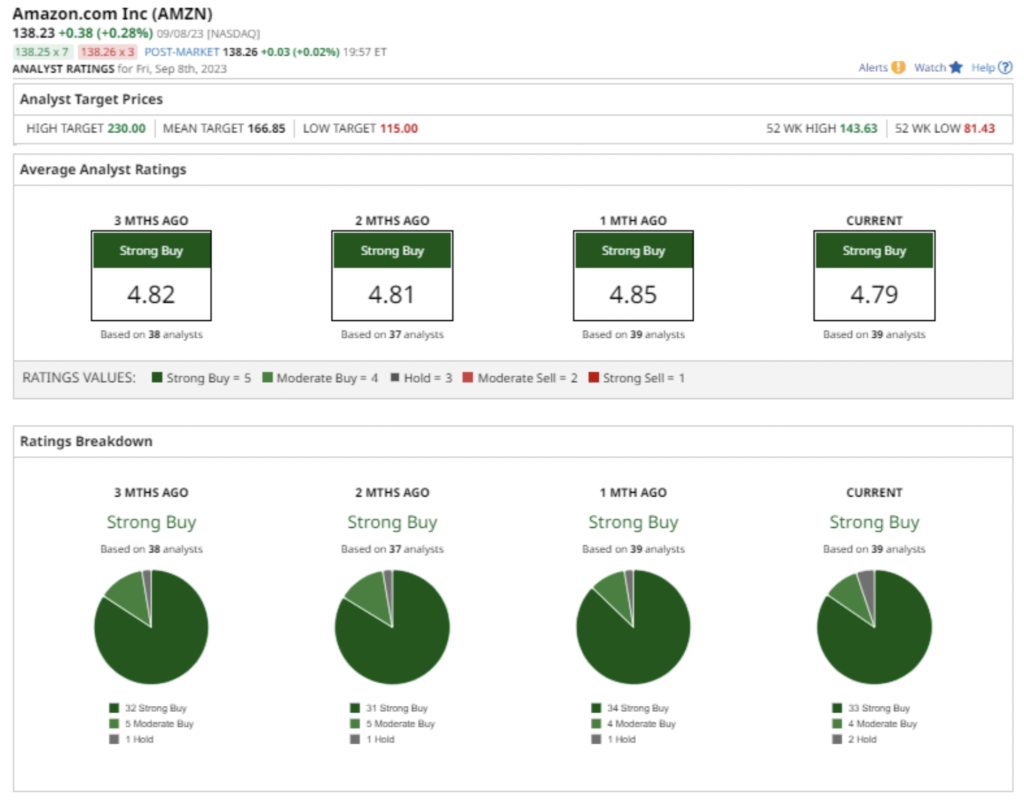Click the red ask quote 138.26 x 3
The image size is (1024, 800).
(x=107, y=52)
